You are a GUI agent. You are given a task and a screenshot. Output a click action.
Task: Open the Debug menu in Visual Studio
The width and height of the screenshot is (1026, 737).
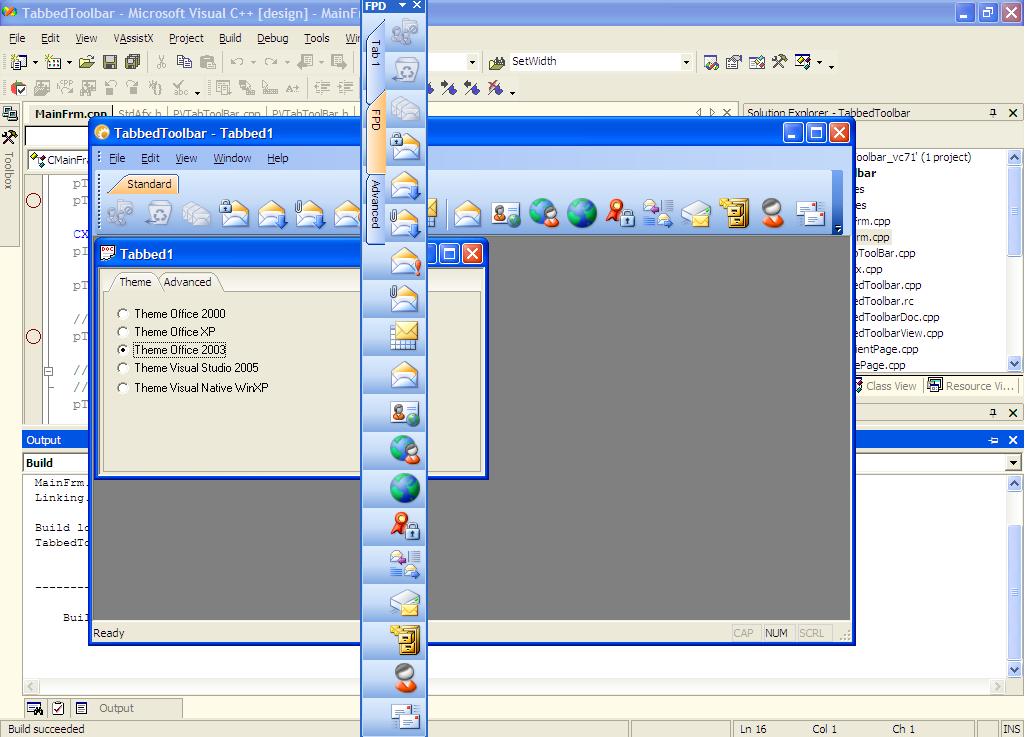[272, 38]
